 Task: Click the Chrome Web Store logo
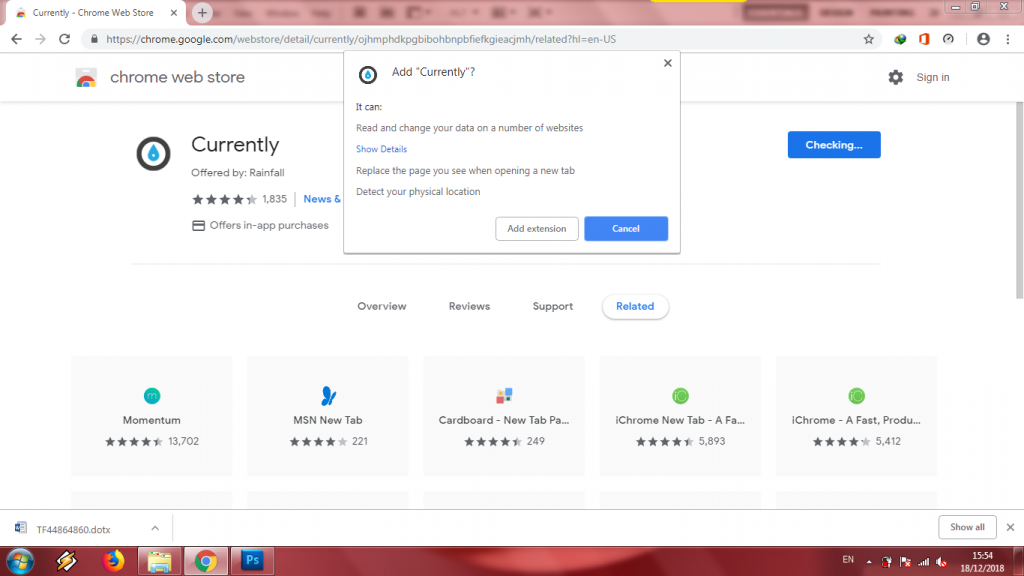(86, 78)
